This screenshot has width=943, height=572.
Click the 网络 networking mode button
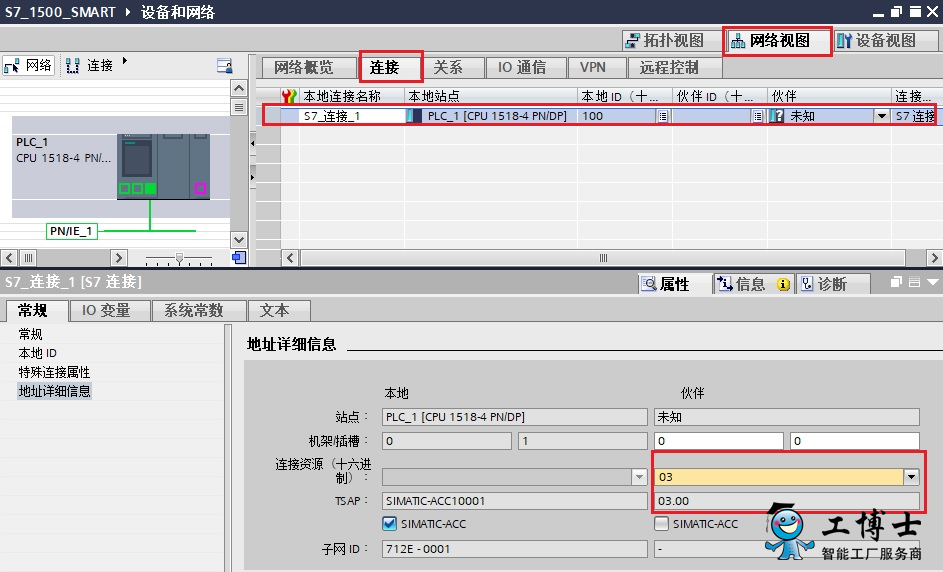[x=28, y=66]
